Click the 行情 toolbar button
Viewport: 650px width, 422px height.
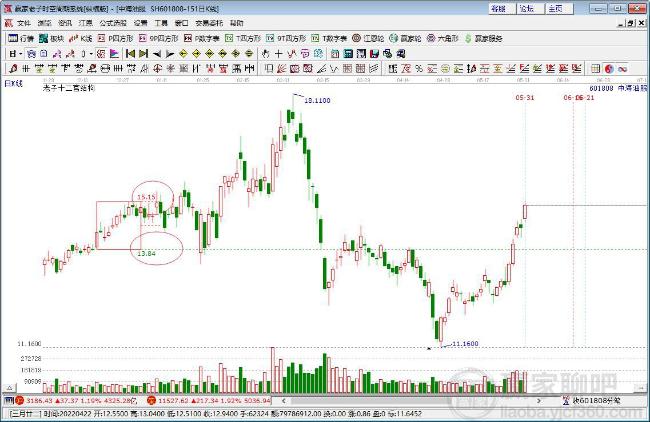[x=21, y=39]
